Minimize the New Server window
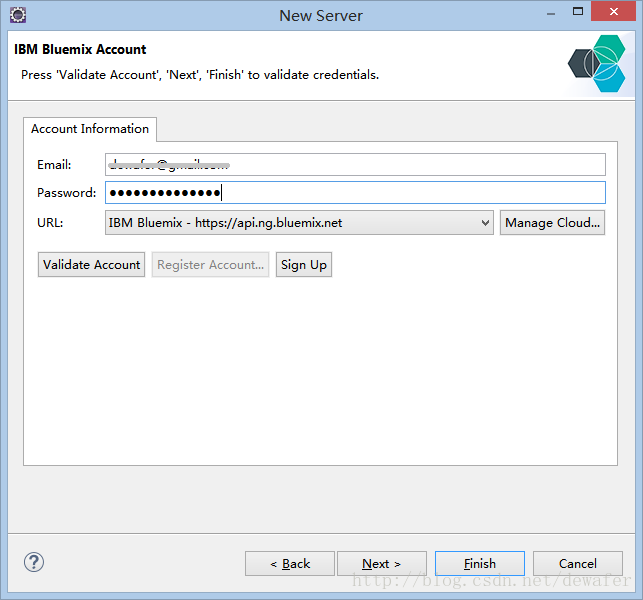 click(x=551, y=12)
